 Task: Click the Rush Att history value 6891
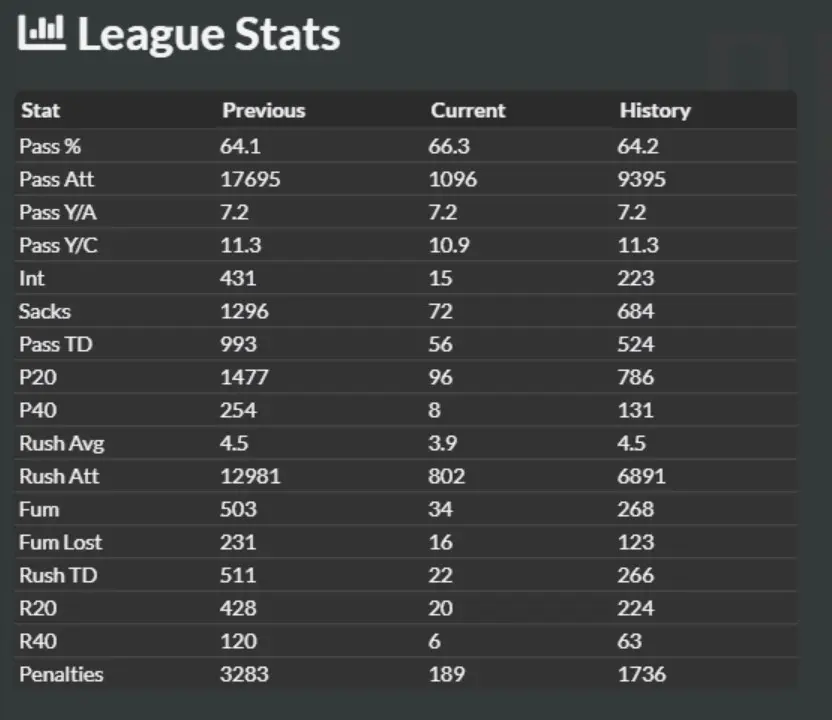tap(641, 476)
